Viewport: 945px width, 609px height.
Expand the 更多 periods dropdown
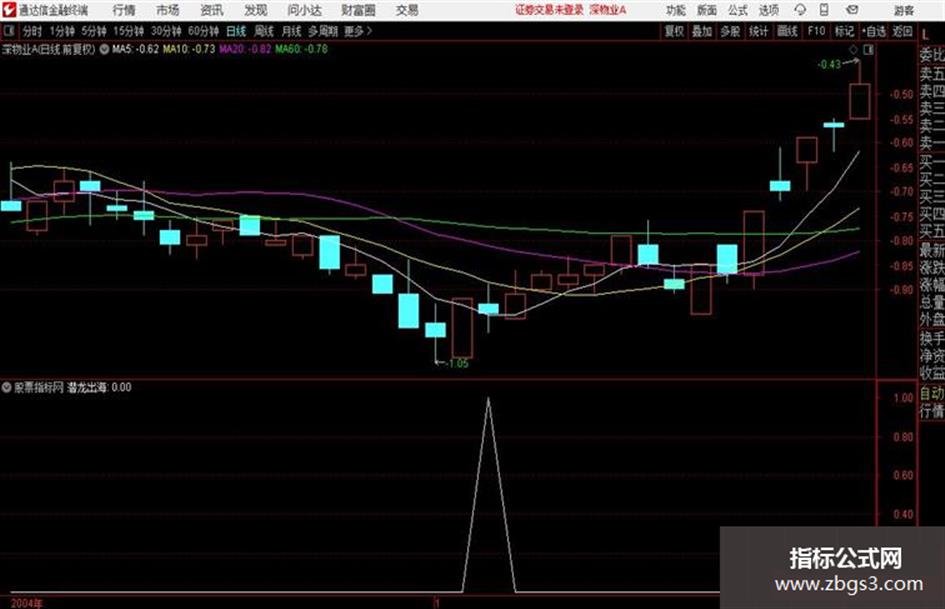tap(358, 31)
